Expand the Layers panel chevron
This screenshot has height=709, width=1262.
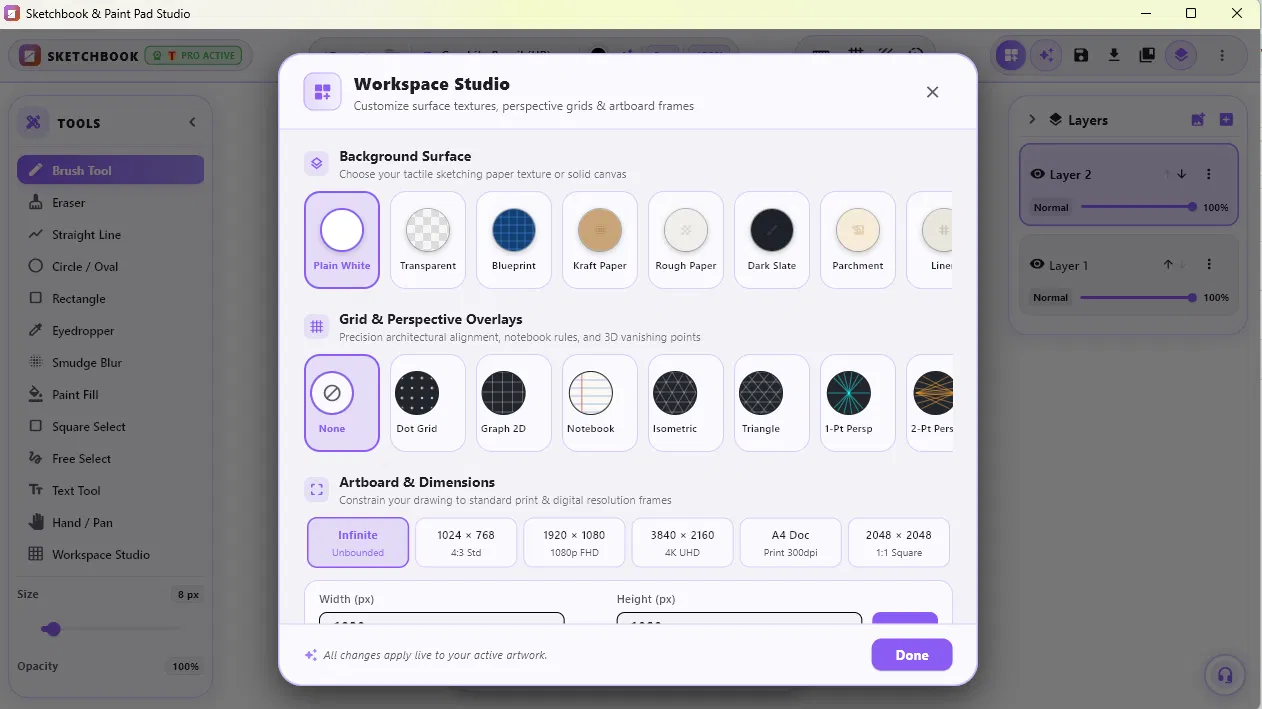pos(1032,120)
